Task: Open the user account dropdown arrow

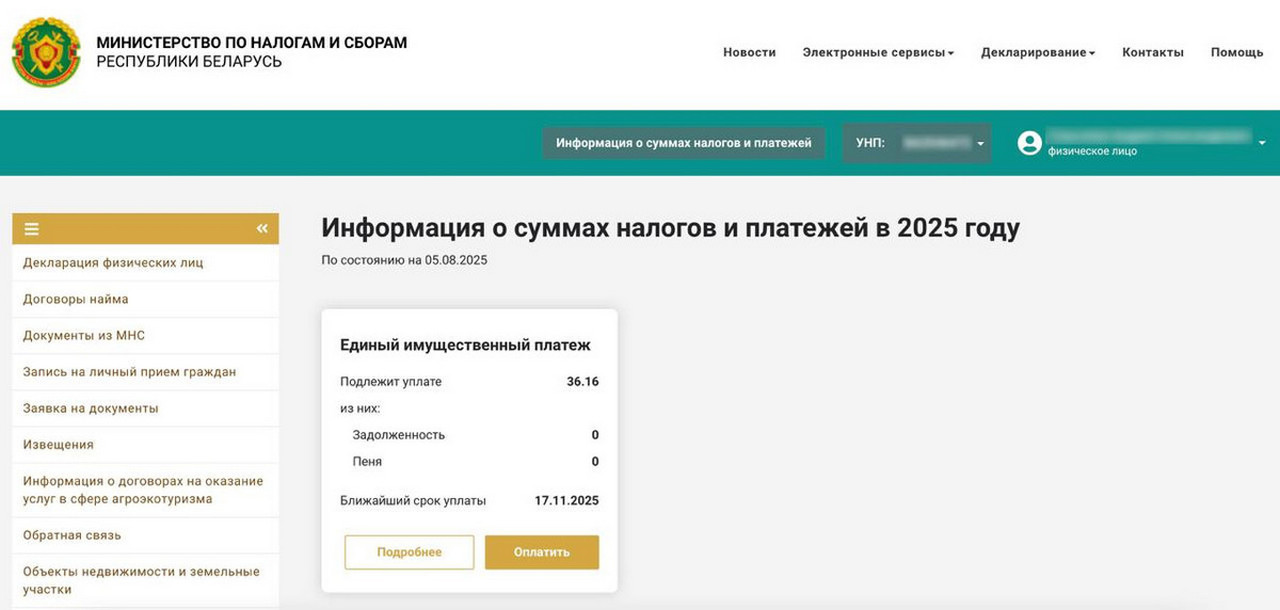Action: 1261,143
